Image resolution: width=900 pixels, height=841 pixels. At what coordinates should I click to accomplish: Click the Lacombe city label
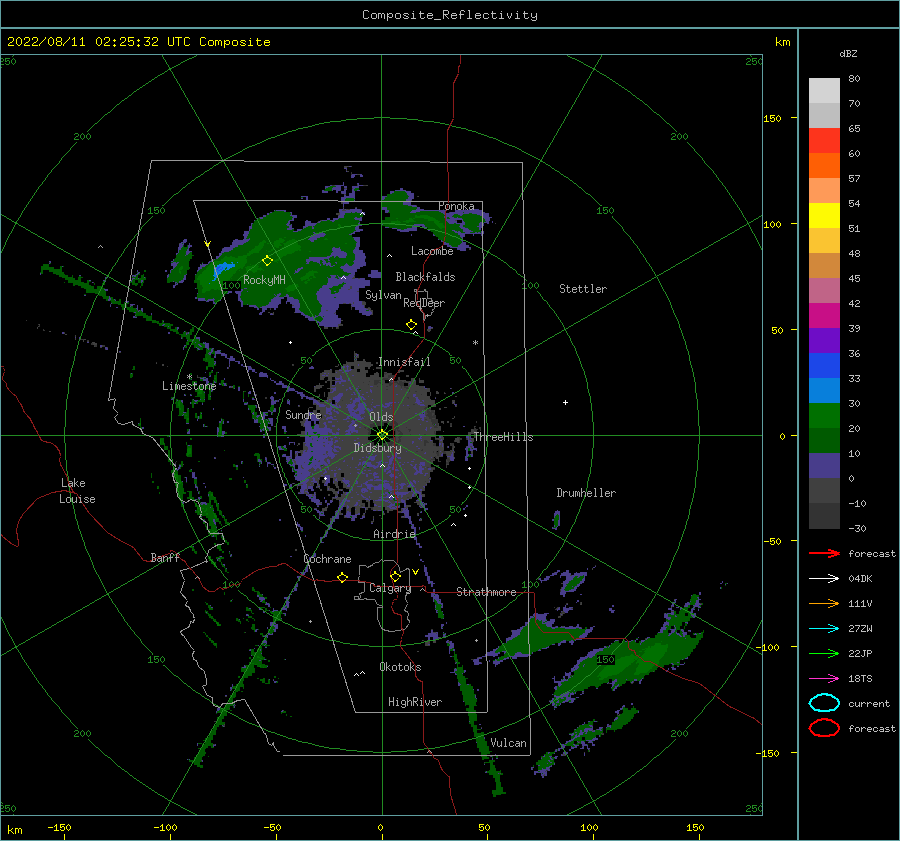point(432,251)
